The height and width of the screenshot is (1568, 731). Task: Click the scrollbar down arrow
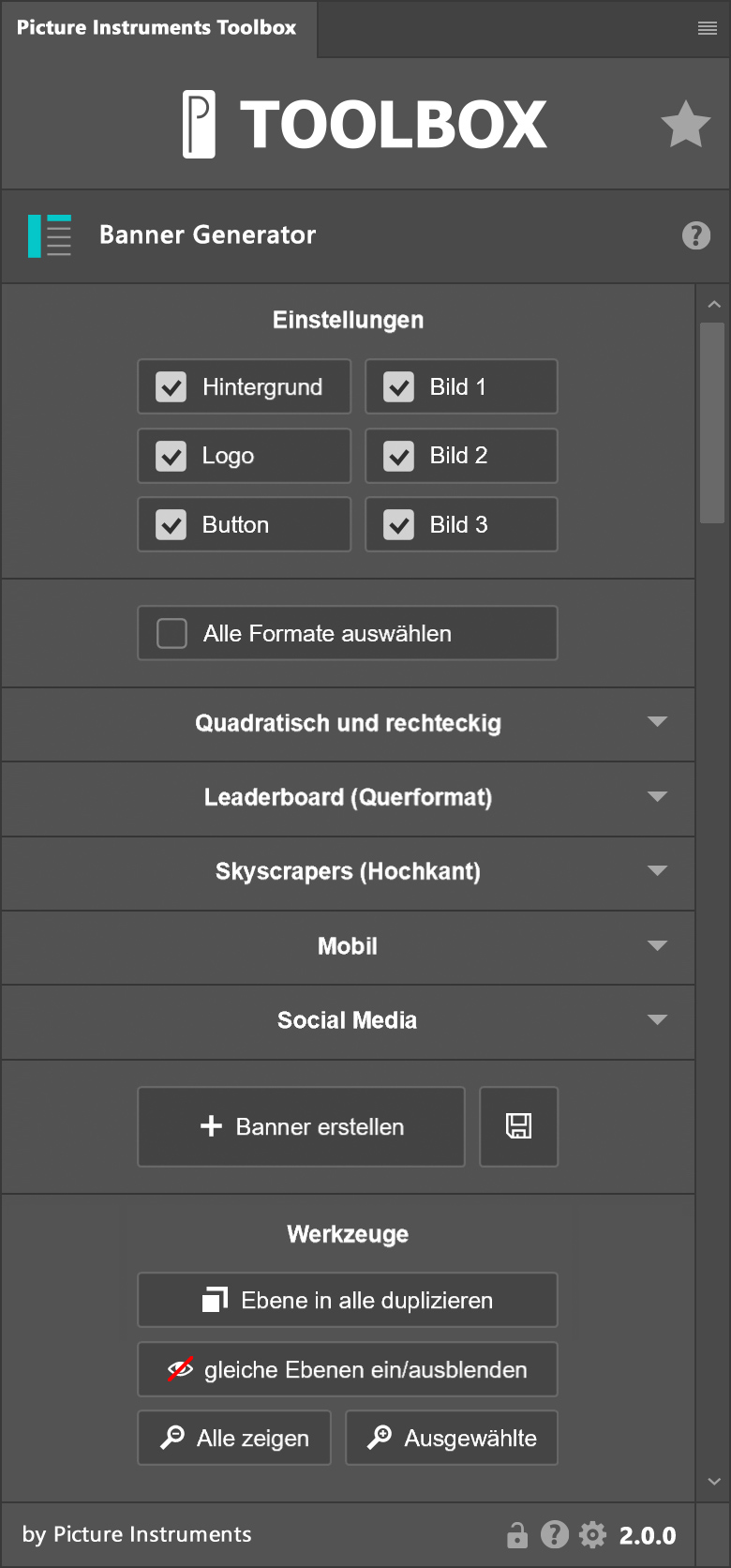click(x=714, y=1482)
